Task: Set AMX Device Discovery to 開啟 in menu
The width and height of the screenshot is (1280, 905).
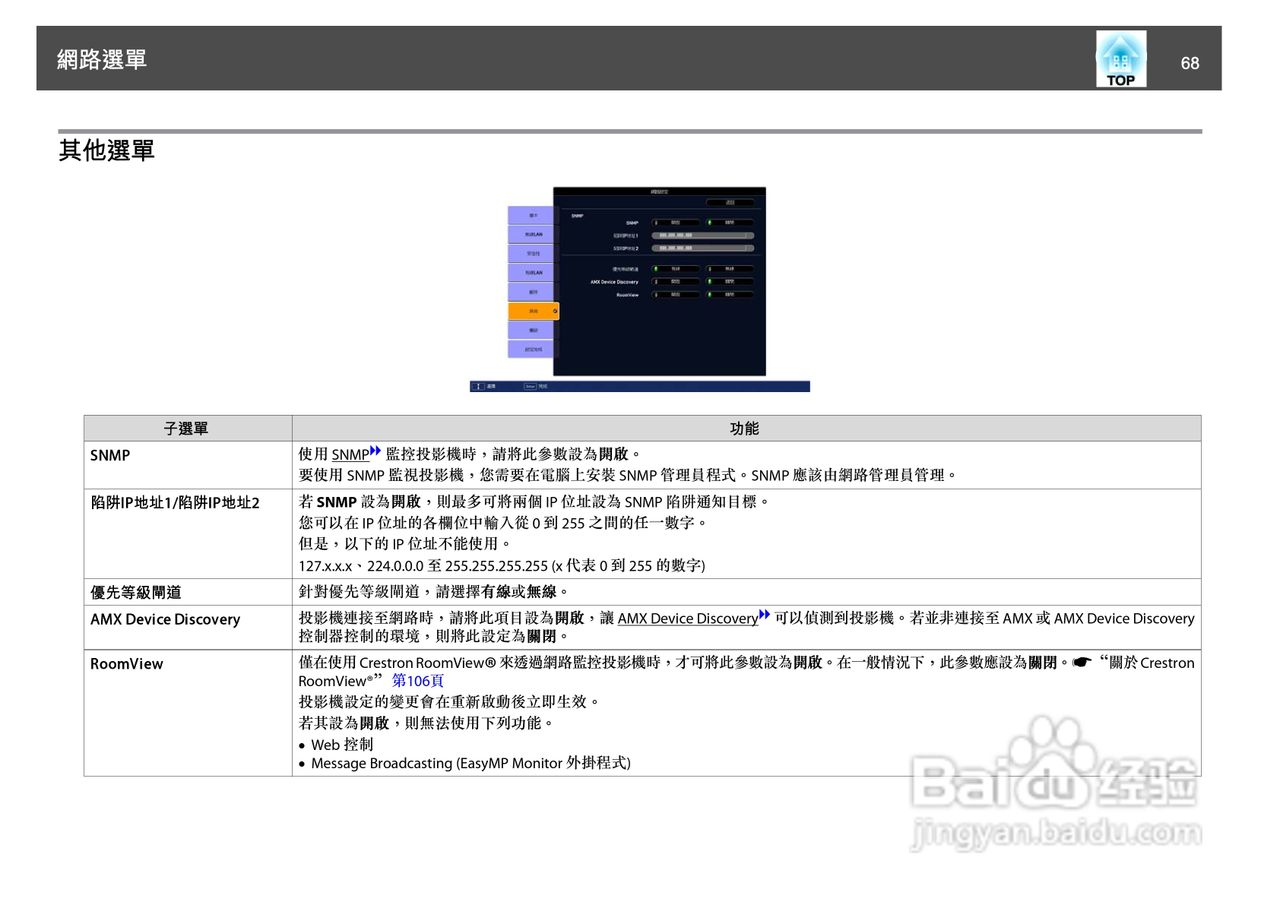Action: point(676,282)
